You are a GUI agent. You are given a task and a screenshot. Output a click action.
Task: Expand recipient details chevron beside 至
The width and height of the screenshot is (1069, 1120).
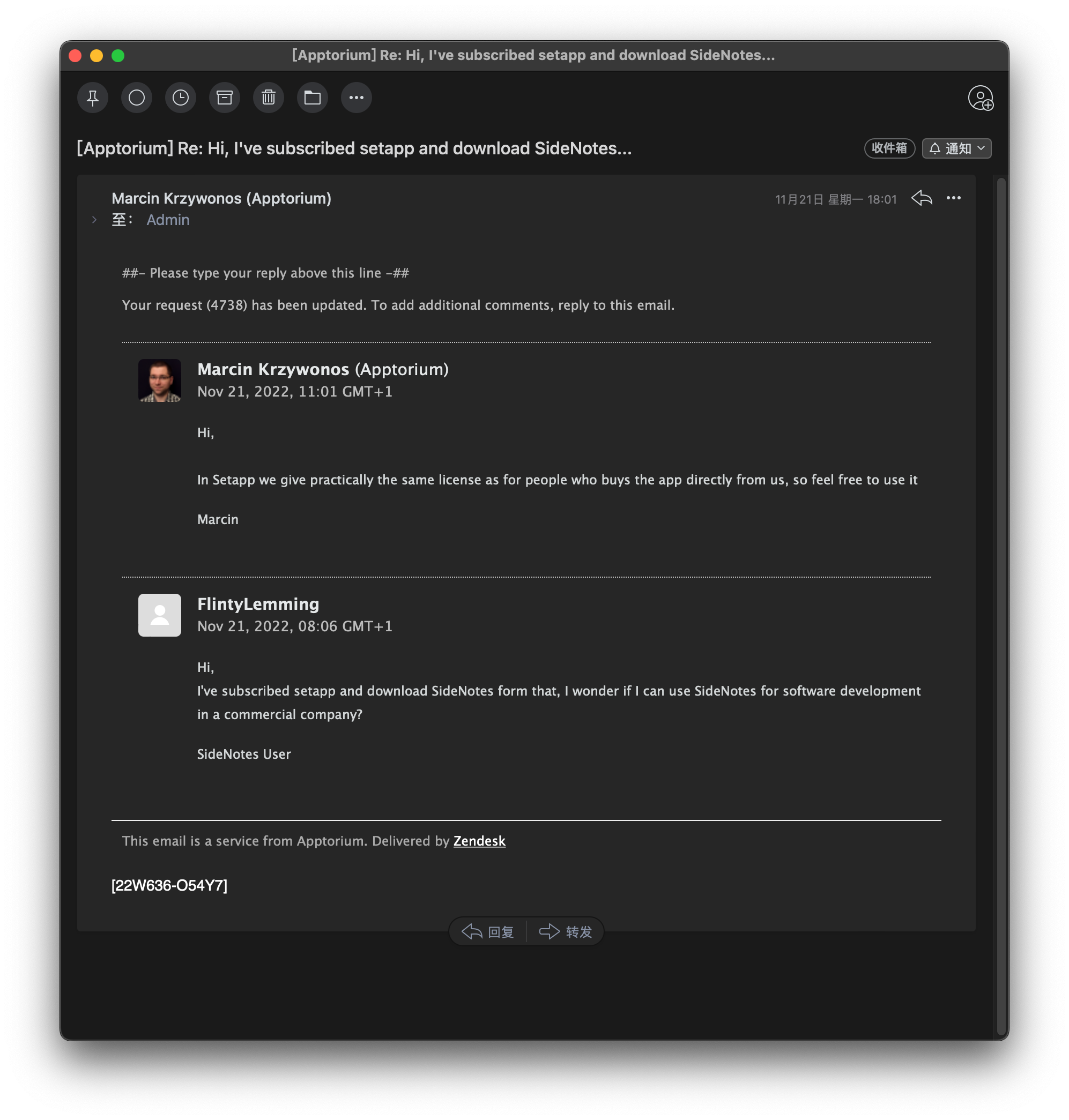tap(94, 220)
